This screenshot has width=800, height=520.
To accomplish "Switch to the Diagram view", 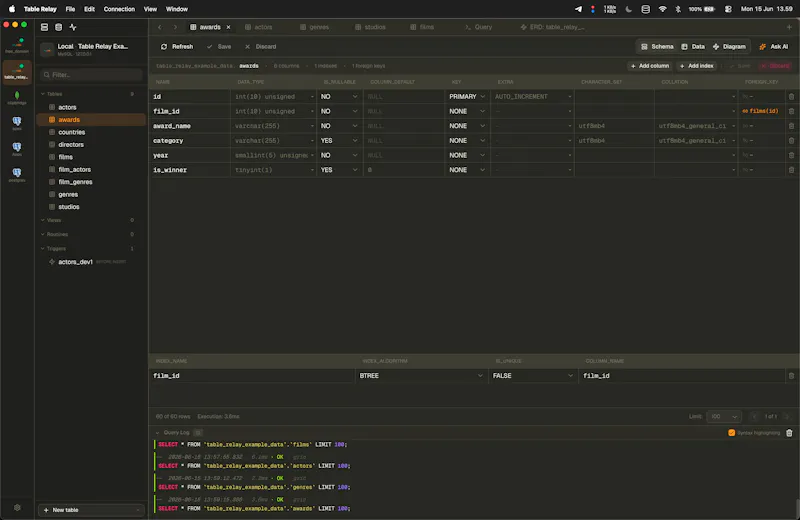I will pos(729,46).
